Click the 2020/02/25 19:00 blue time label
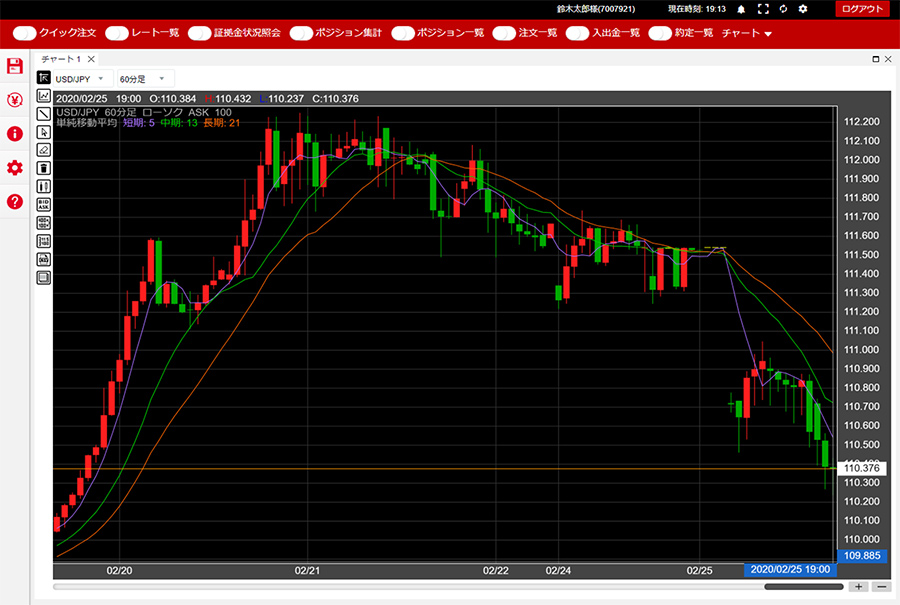The height and width of the screenshot is (605, 900). (790, 569)
